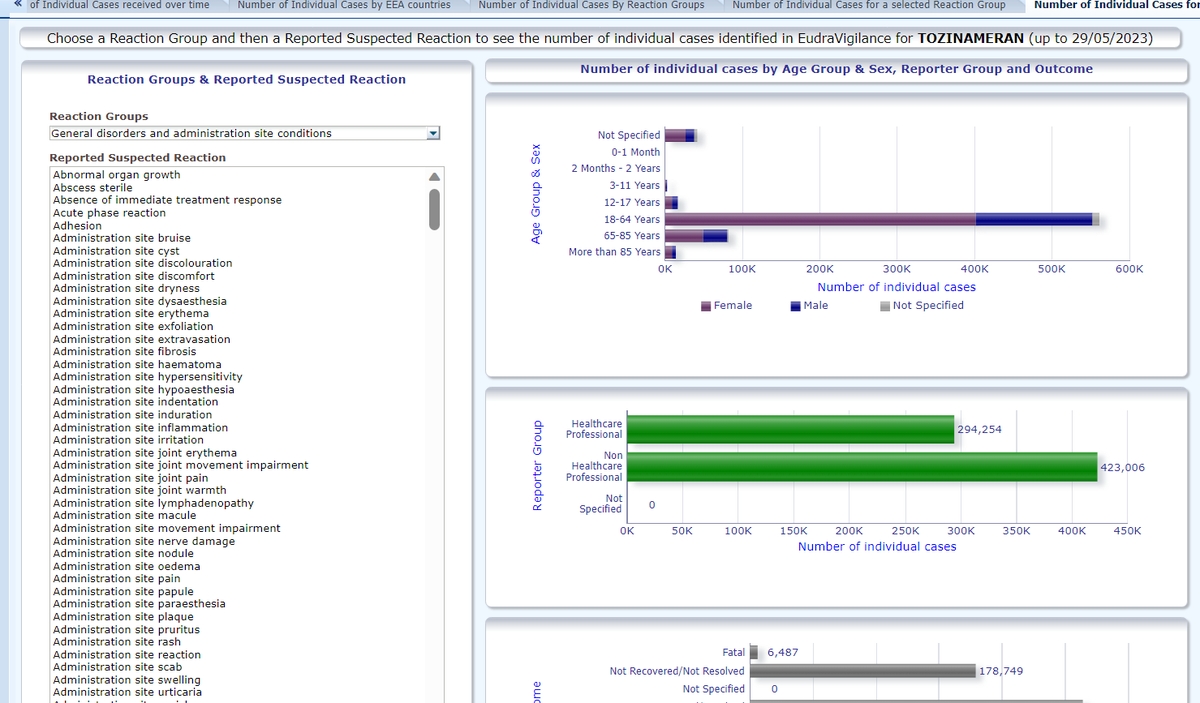Screen dimensions: 1200x703
Task: Select Administration site erythema entry
Action: coord(130,314)
